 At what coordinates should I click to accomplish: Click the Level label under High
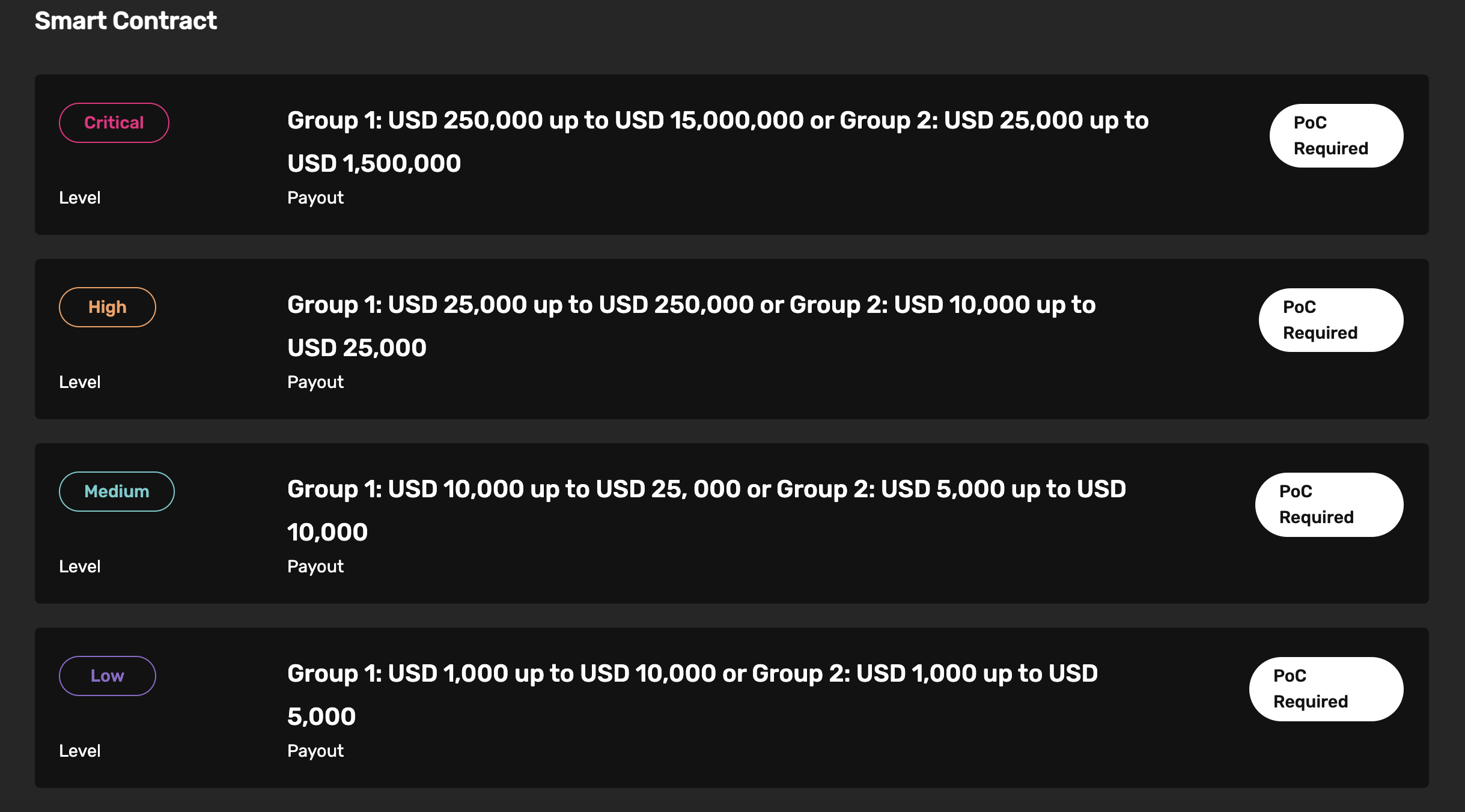[80, 382]
